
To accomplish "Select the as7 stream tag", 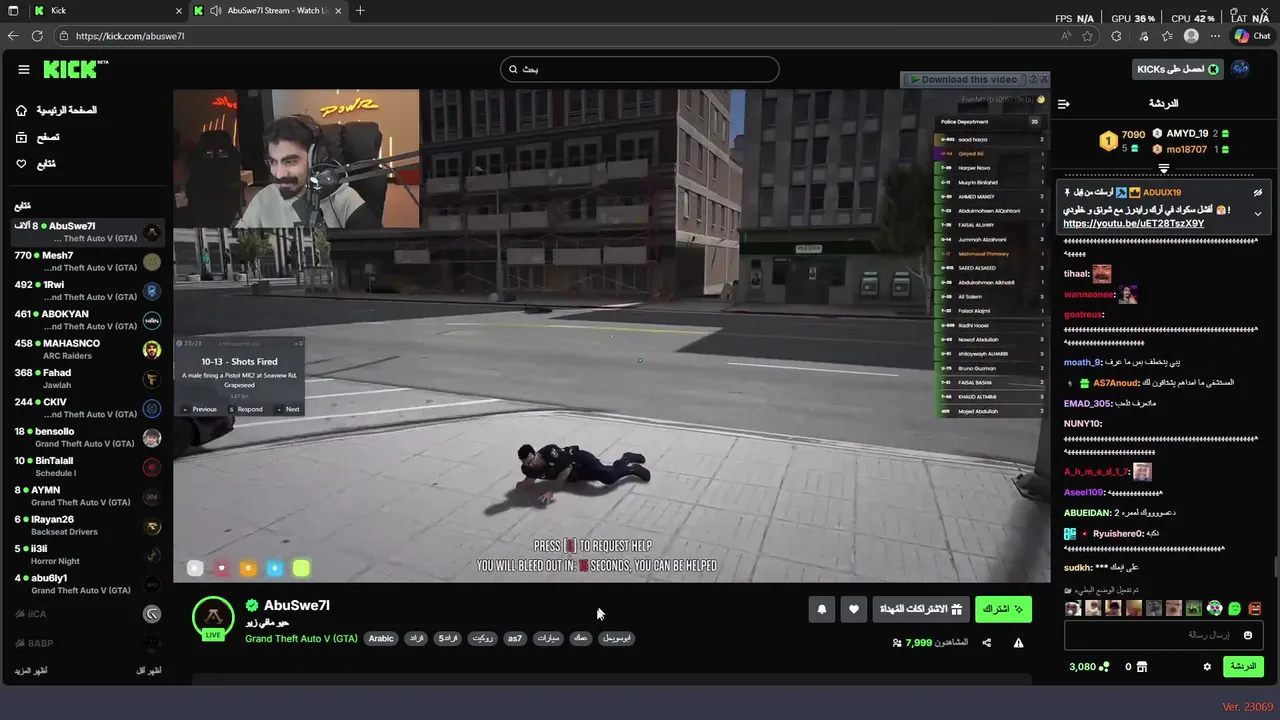I will click(x=514, y=638).
